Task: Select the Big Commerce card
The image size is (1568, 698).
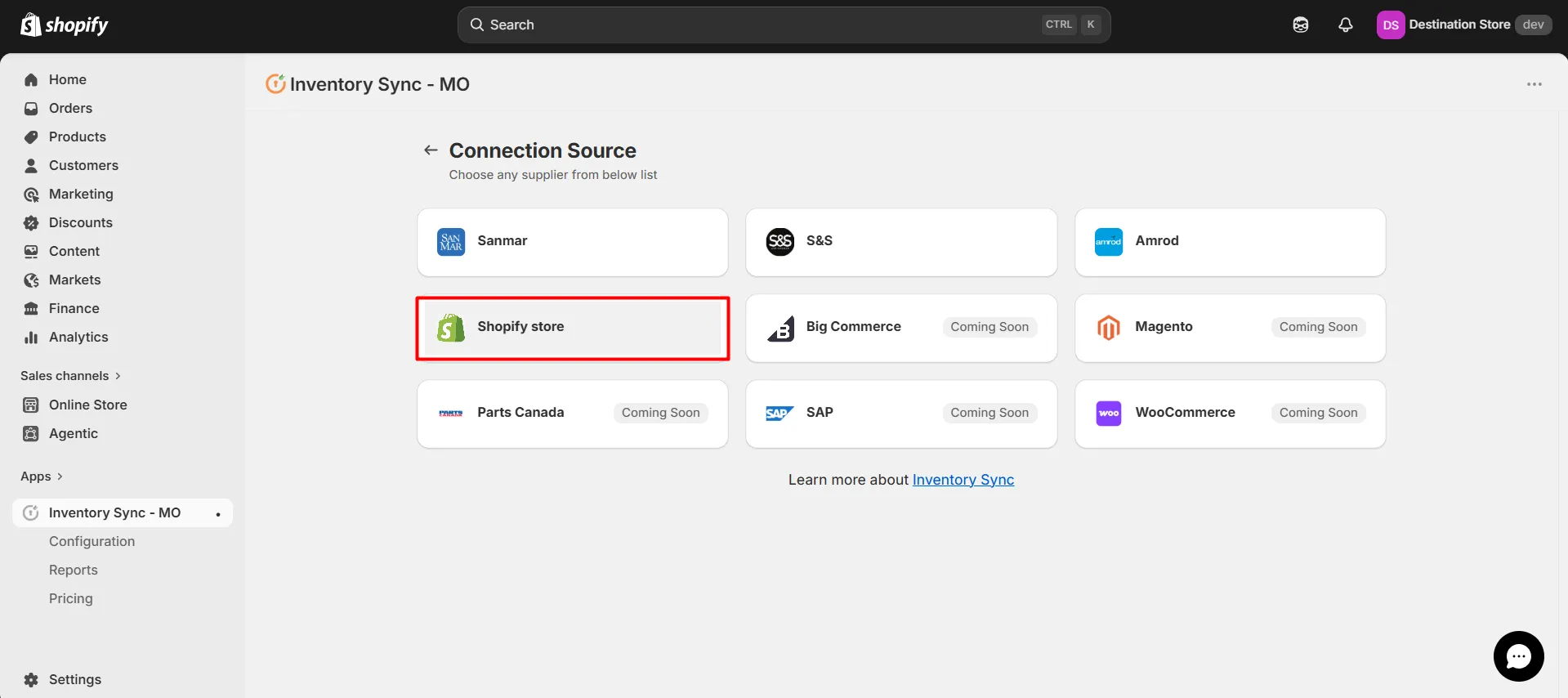Action: tap(901, 328)
